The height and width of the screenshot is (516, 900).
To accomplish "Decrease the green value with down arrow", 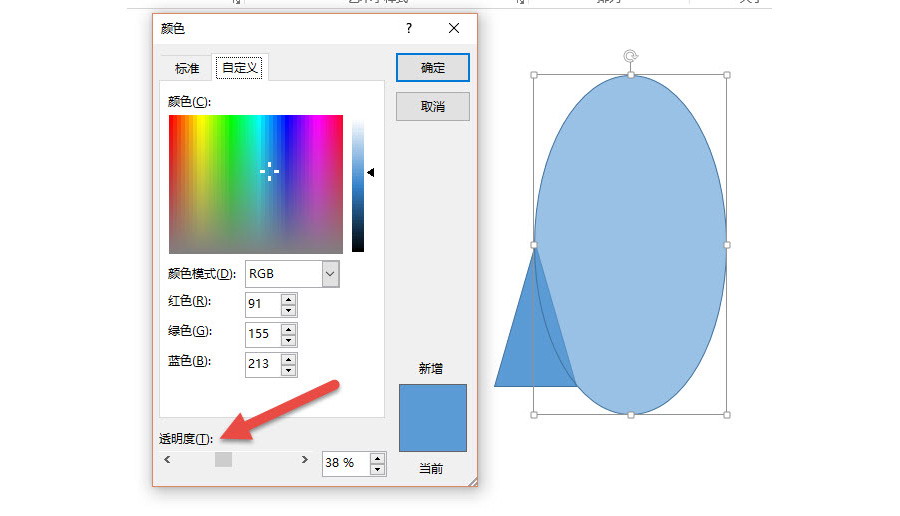I will tap(289, 340).
